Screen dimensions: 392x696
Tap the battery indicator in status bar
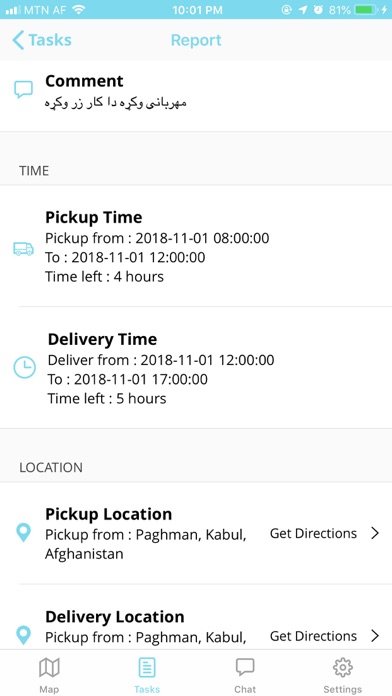pyautogui.click(x=367, y=9)
